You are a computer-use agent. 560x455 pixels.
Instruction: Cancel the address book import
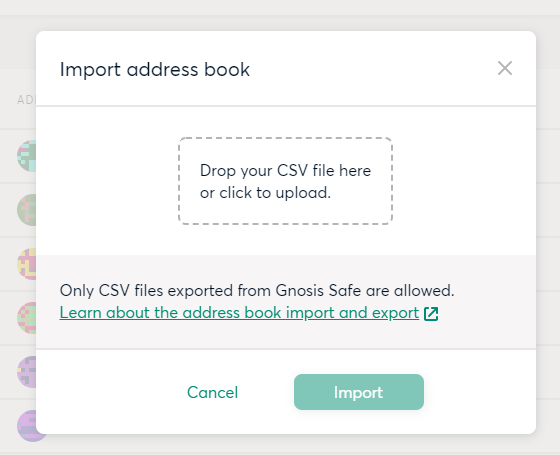pos(212,392)
